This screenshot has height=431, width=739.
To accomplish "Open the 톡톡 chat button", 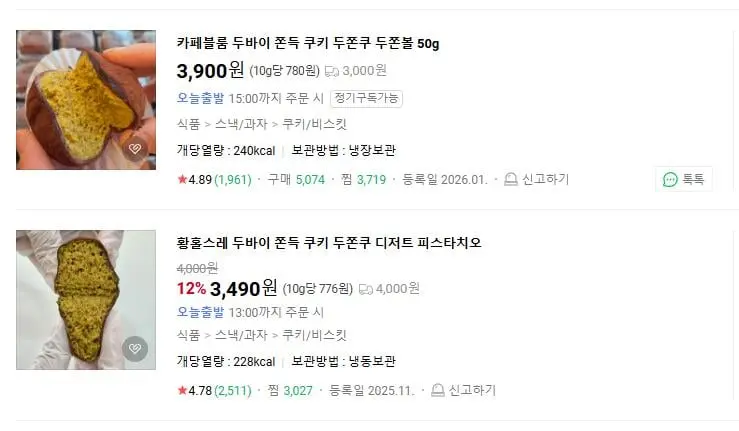I will point(683,179).
